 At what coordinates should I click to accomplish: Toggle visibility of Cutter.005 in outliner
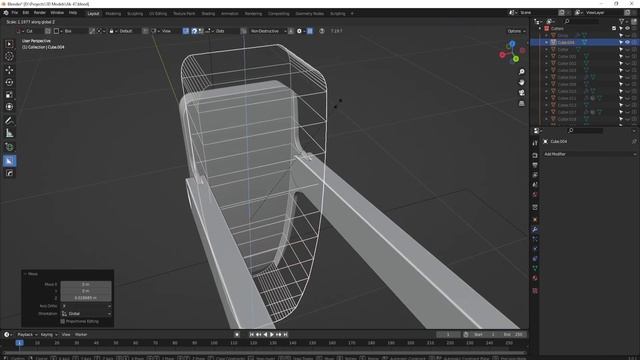point(627,84)
